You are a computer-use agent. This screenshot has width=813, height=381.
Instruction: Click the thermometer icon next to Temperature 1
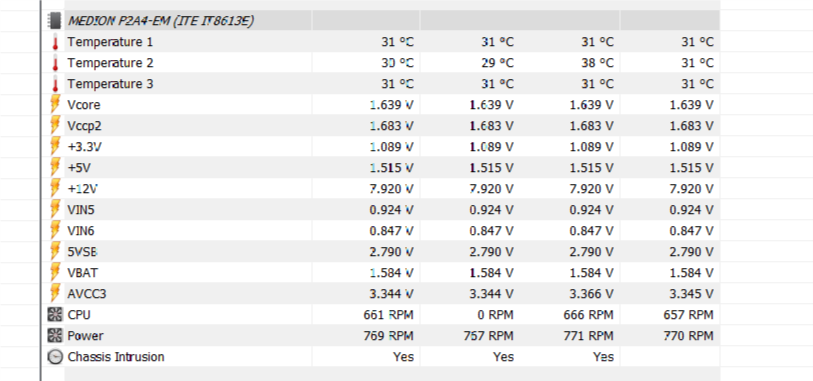pyautogui.click(x=55, y=42)
